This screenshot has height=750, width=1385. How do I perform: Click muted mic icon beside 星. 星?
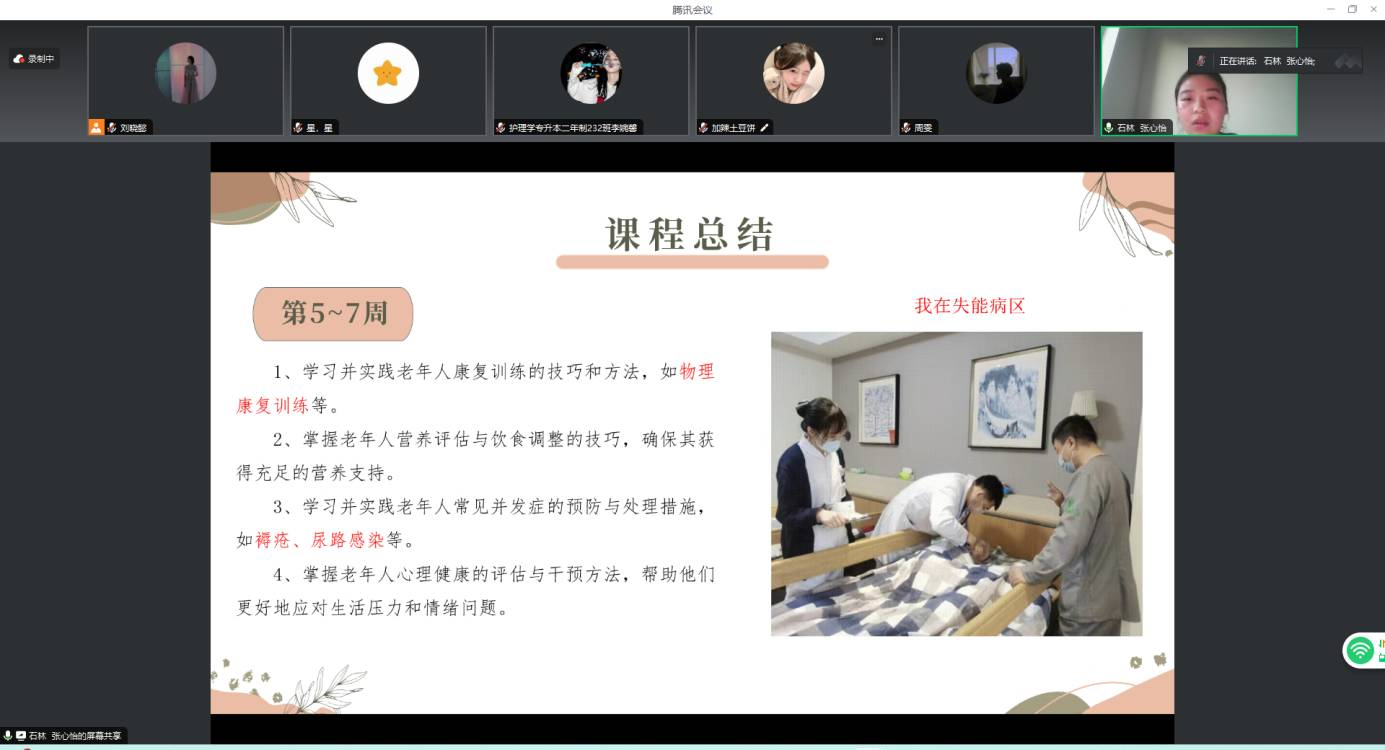tap(298, 128)
